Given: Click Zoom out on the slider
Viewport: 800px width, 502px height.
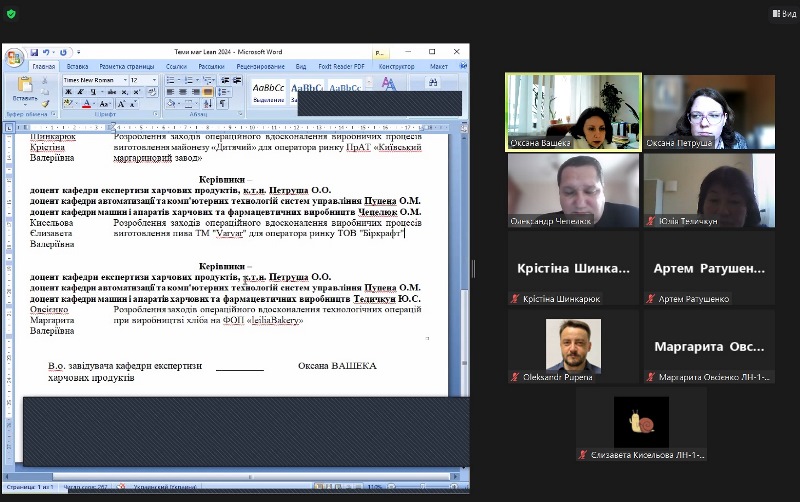Looking at the screenshot, I should tap(391, 487).
